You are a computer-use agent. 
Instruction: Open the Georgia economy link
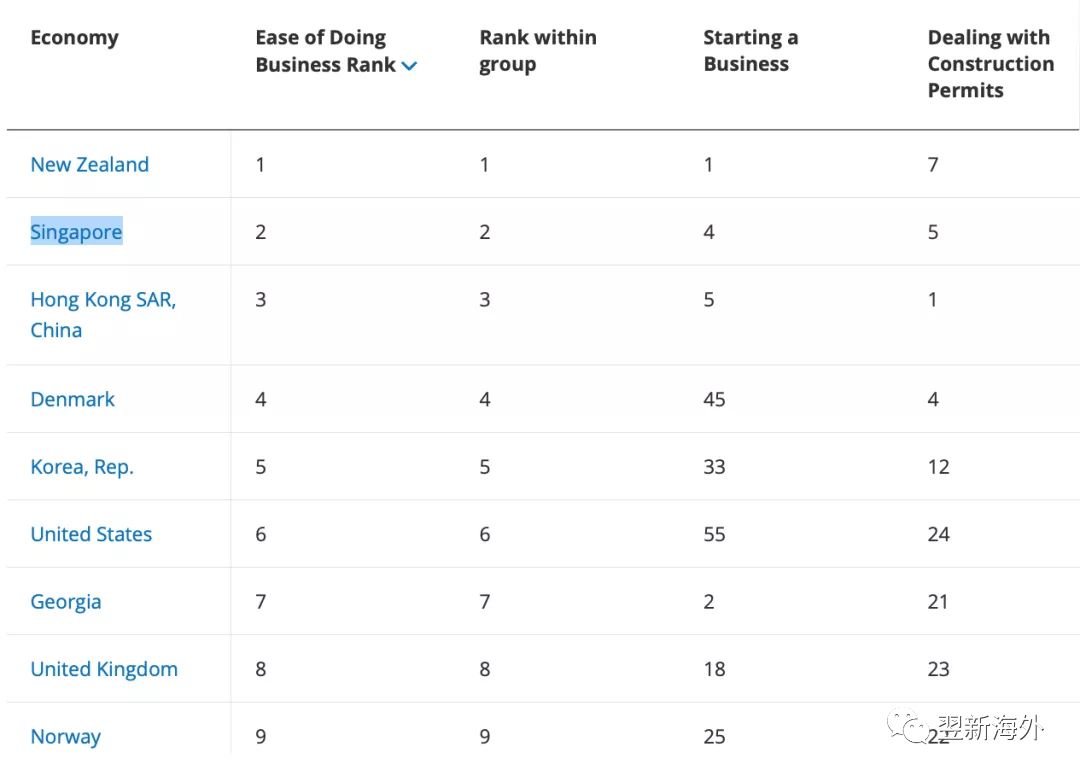click(x=66, y=602)
